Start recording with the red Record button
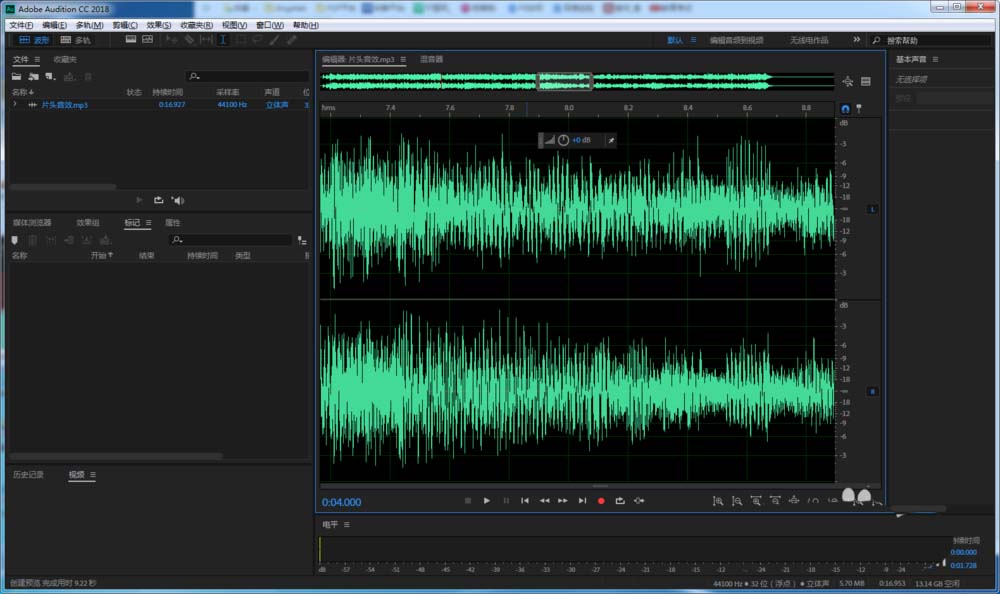The height and width of the screenshot is (594, 1000). tap(601, 500)
